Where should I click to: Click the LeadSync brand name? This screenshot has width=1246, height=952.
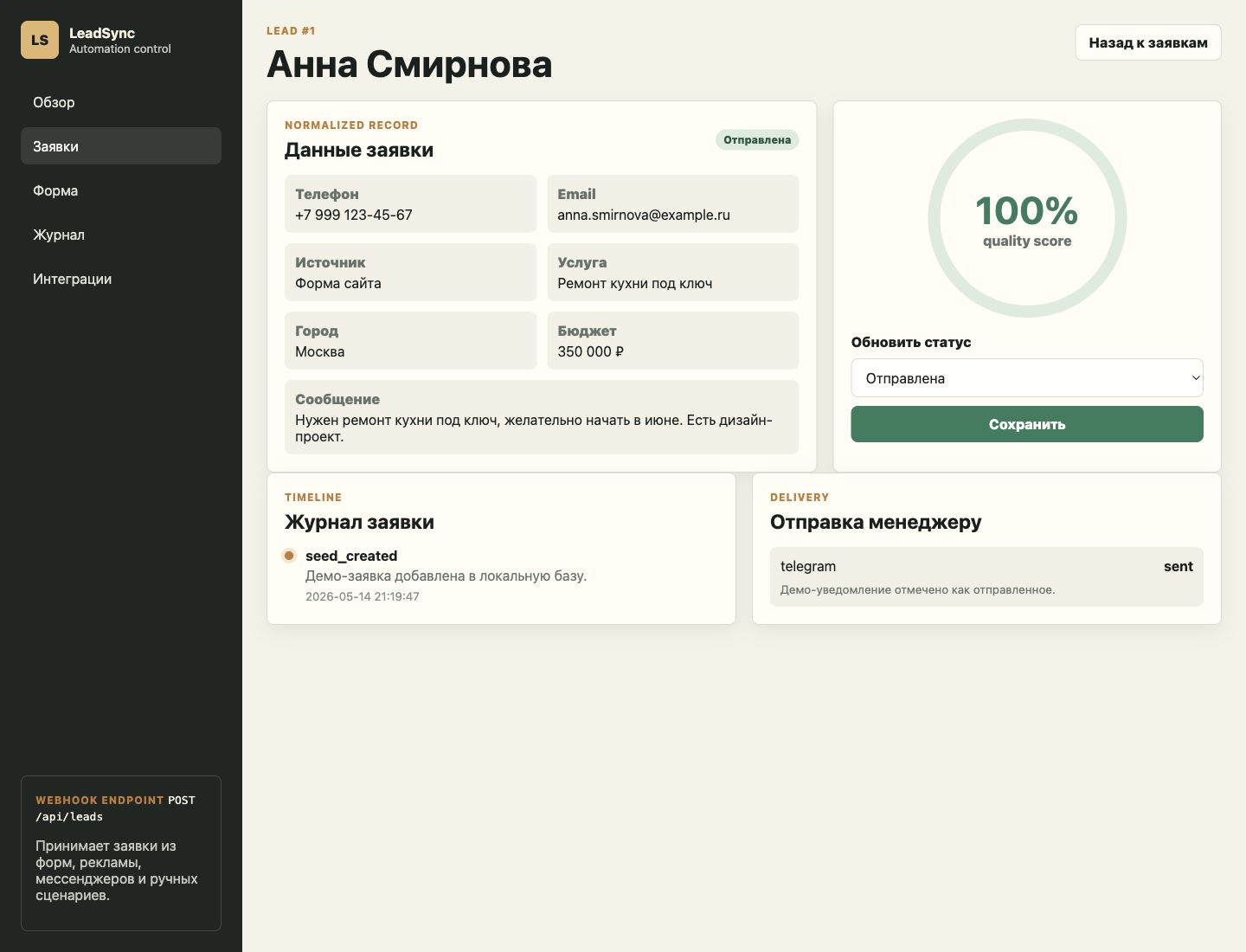(x=102, y=33)
